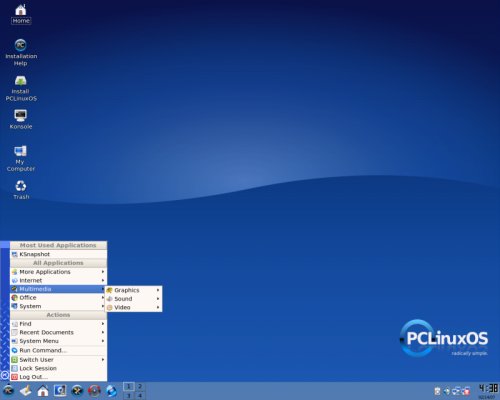Image resolution: width=500 pixels, height=400 pixels.
Task: Open the My Computer desktop icon
Action: tap(21, 158)
